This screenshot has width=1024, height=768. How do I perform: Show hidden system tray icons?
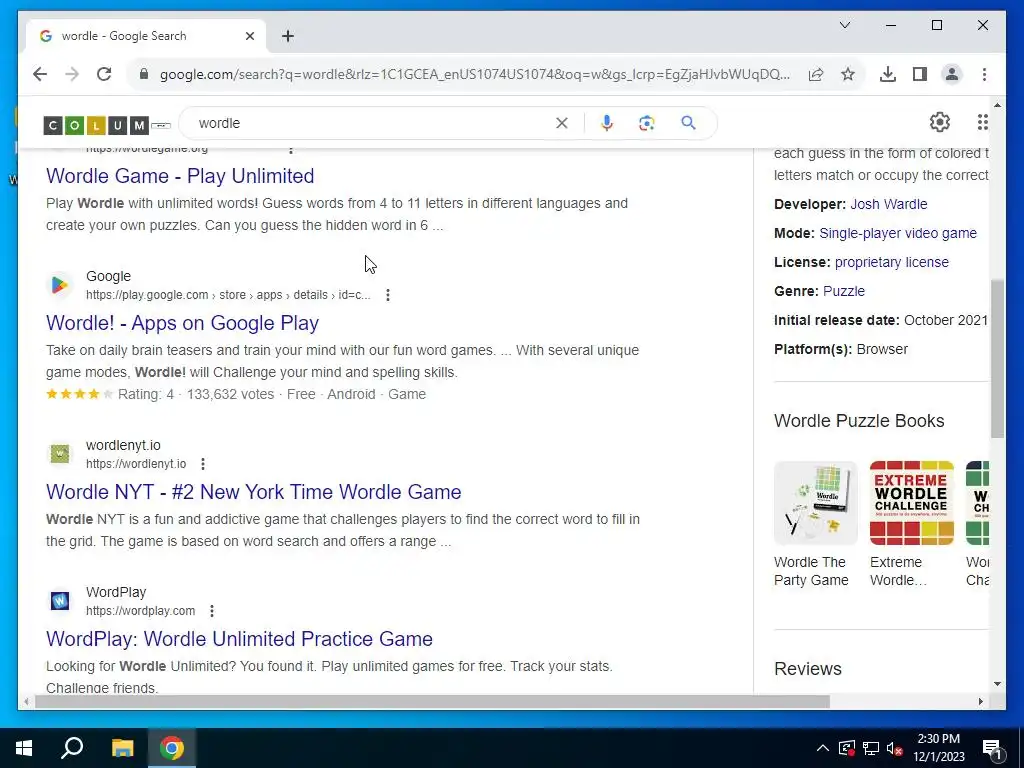(x=823, y=748)
